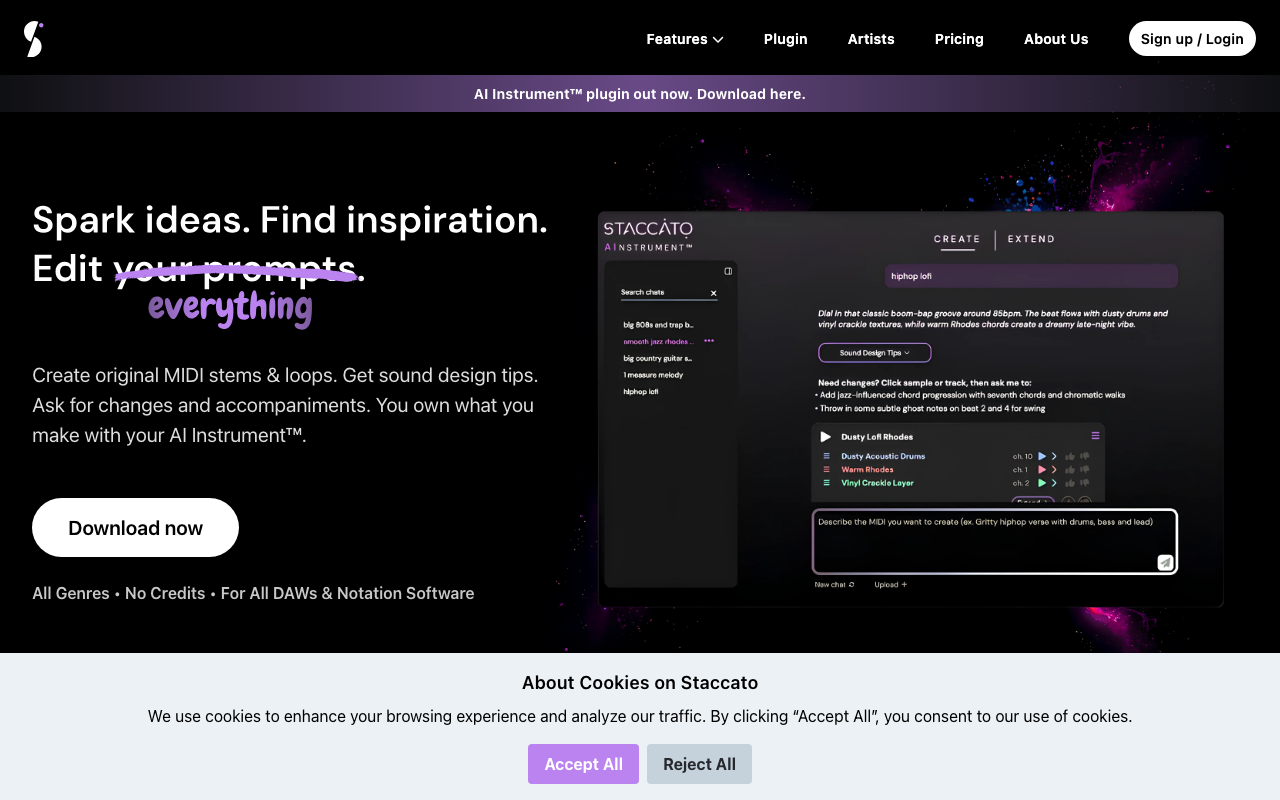This screenshot has width=1280, height=800.
Task: Thumbs down the Vinyl Crackle Layer track
Action: tap(1085, 483)
